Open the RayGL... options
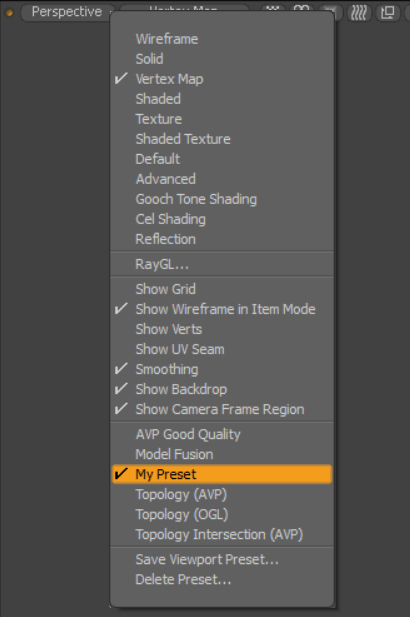The width and height of the screenshot is (410, 617). (222, 264)
